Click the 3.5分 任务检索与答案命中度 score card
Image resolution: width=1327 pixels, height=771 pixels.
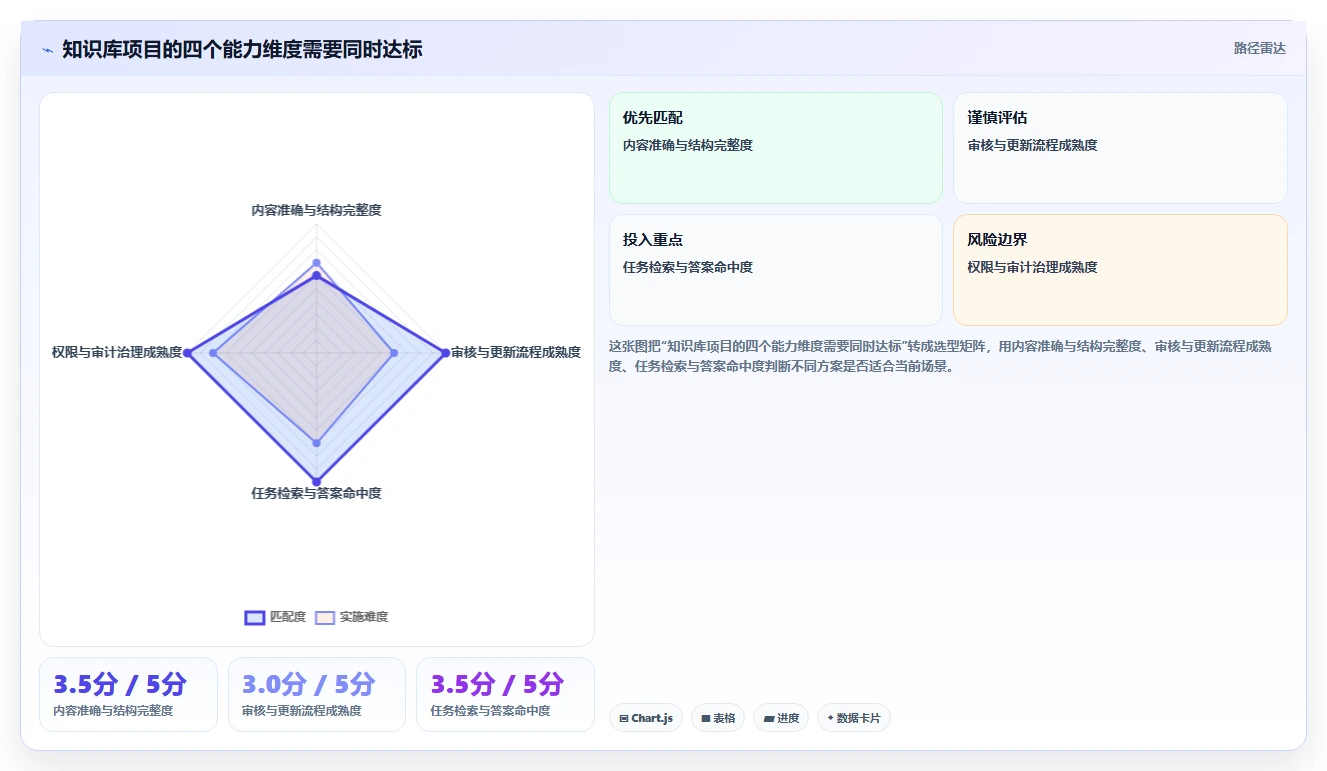point(505,694)
